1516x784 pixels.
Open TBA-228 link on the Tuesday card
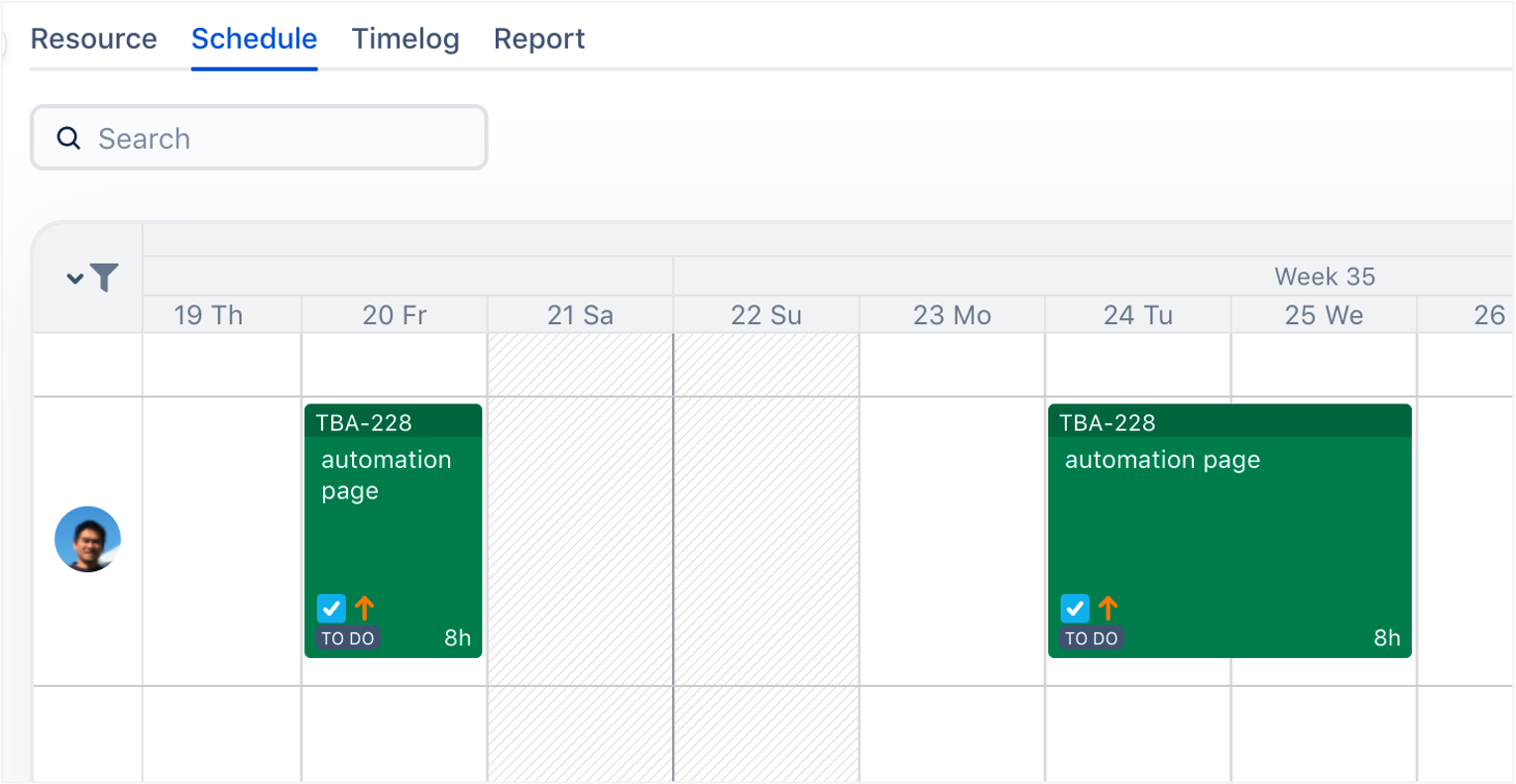1108,423
